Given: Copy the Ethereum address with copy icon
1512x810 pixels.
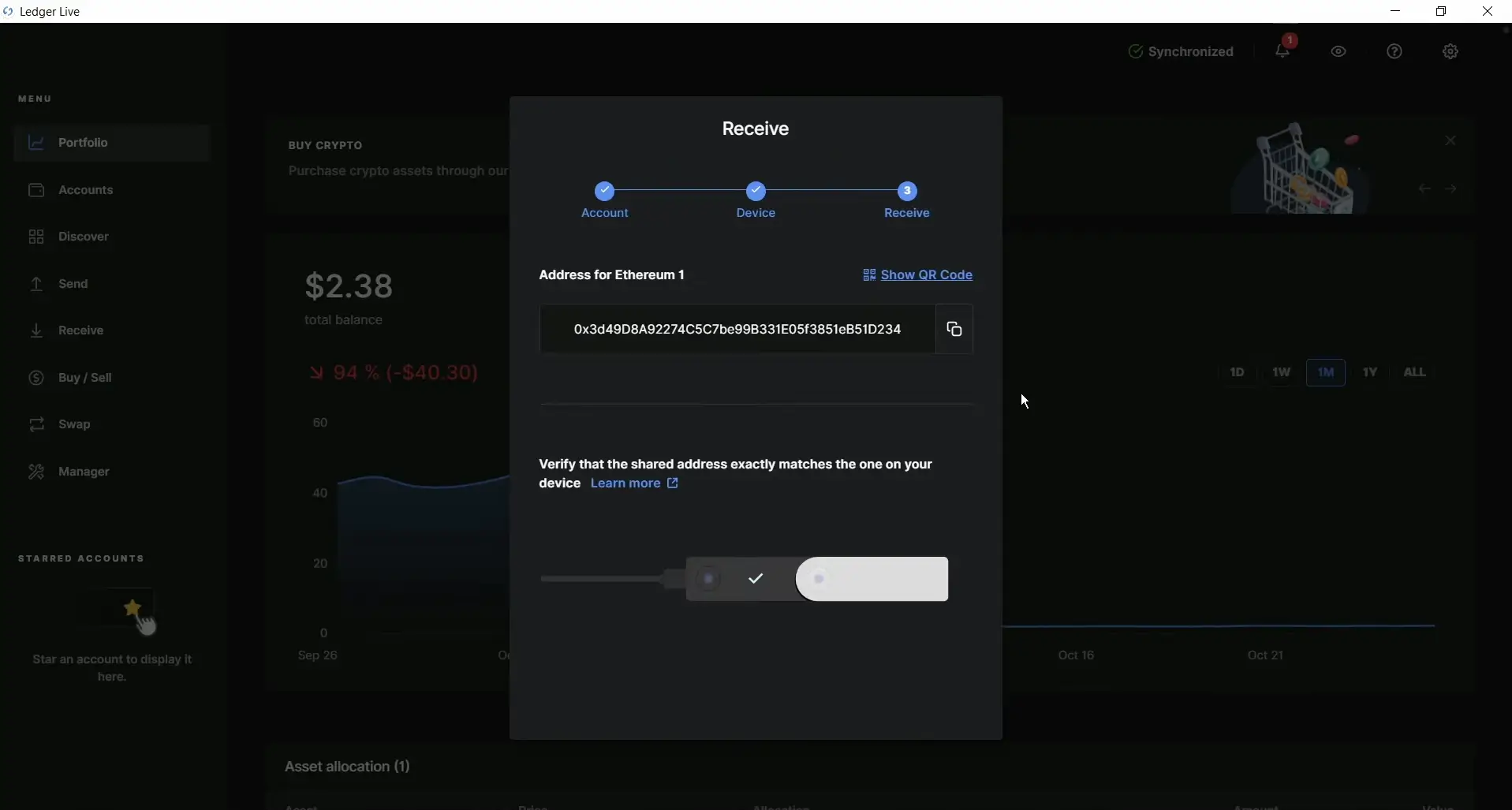Looking at the screenshot, I should (x=954, y=329).
